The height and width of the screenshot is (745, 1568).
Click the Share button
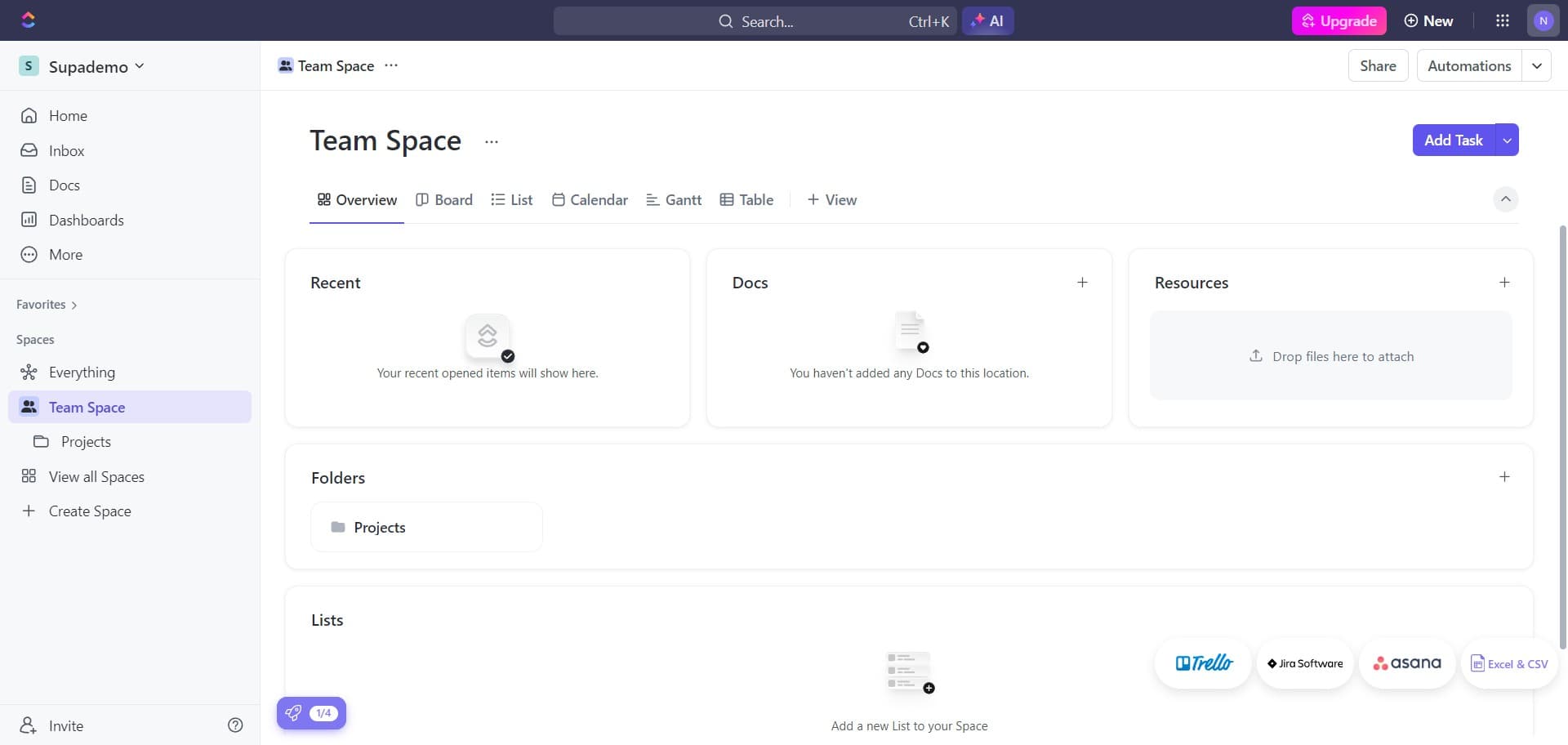pos(1378,66)
